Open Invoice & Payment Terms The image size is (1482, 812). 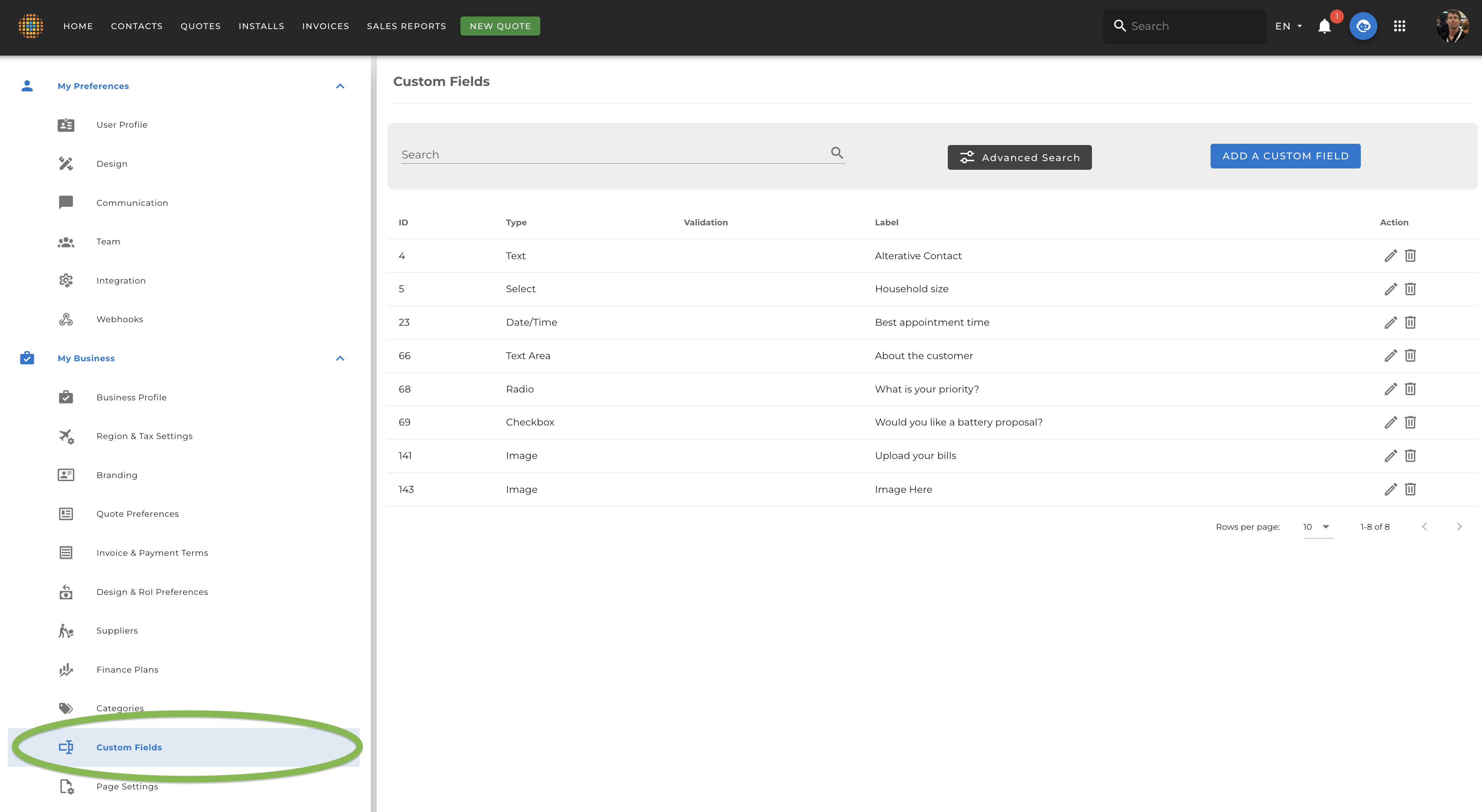pos(152,553)
